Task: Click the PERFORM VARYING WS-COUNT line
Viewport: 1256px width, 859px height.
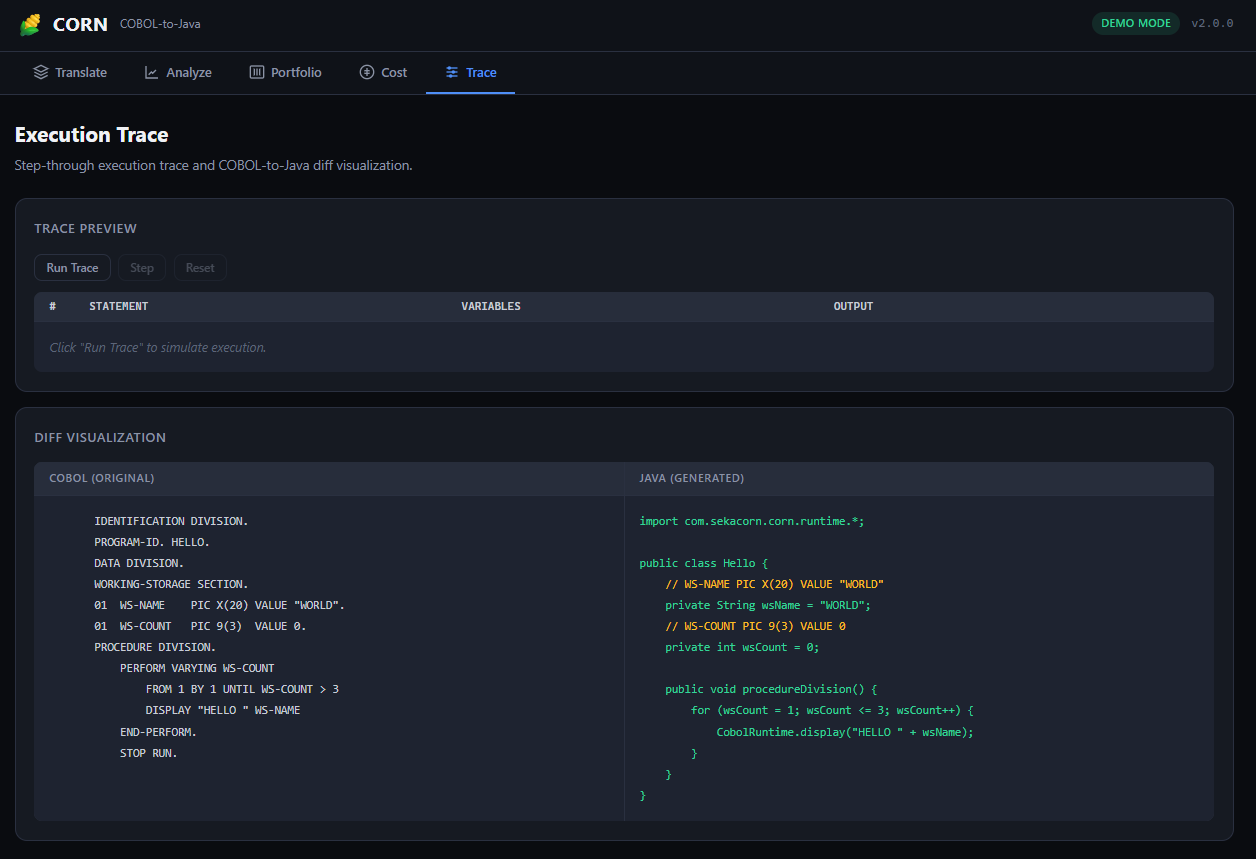Action: [x=197, y=668]
